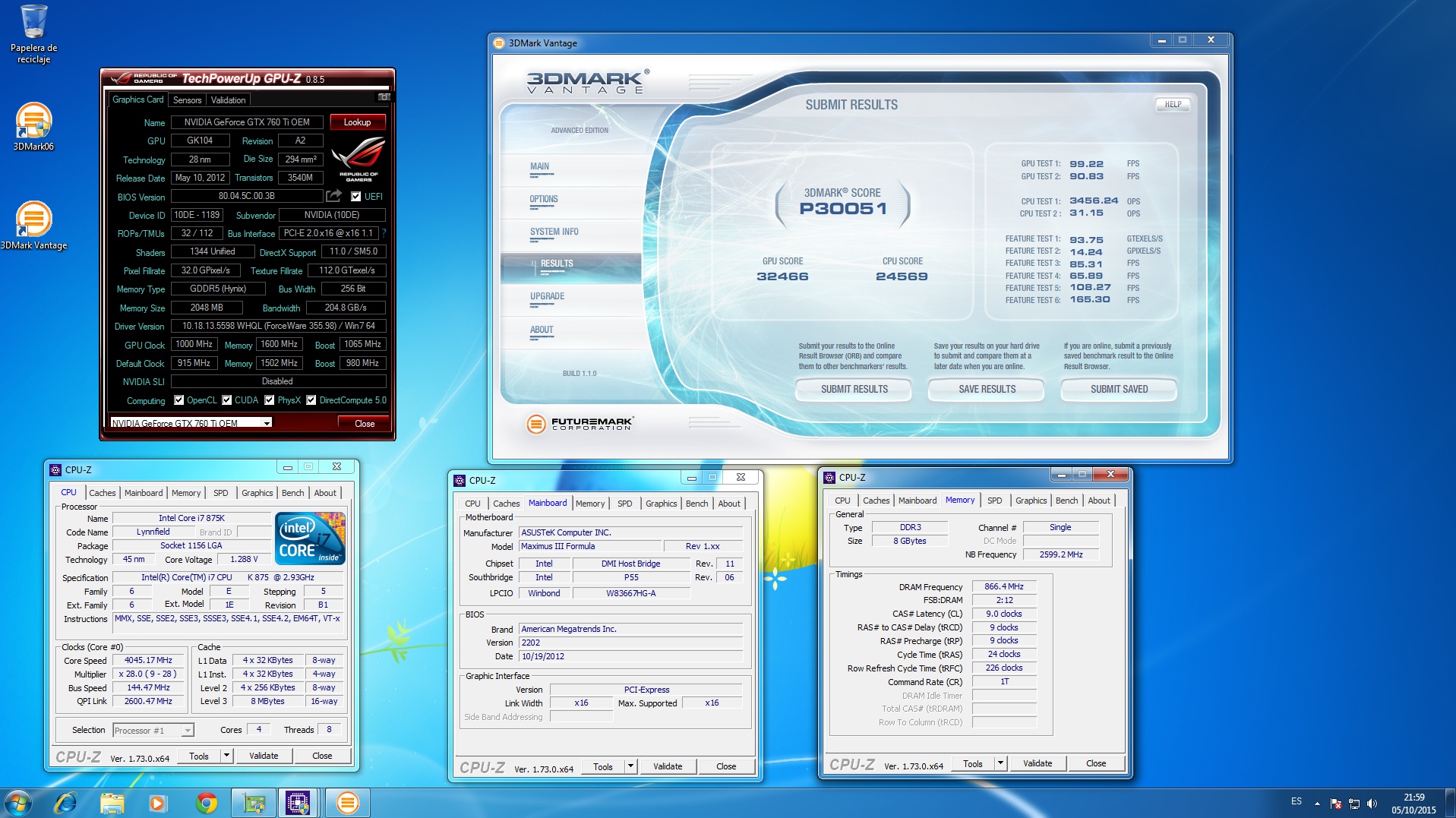Click the GPU-Z taskbar icon
The width and height of the screenshot is (1456, 818).
click(253, 803)
